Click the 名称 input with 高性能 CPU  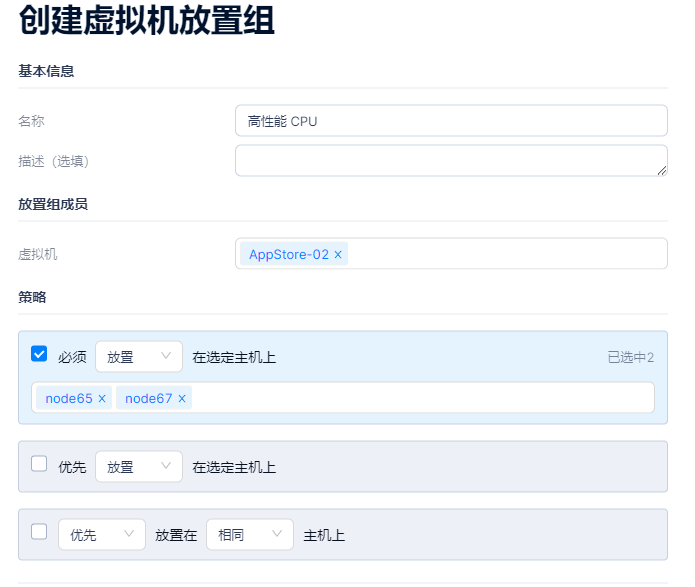[451, 121]
